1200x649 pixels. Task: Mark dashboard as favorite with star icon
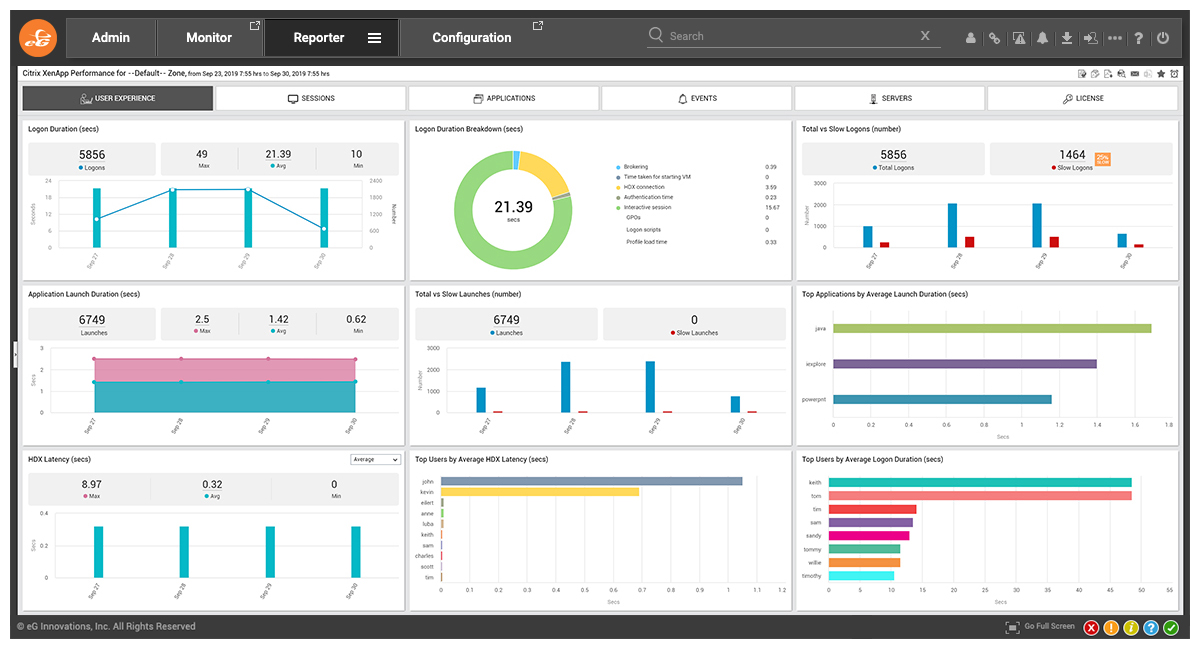tap(1161, 74)
